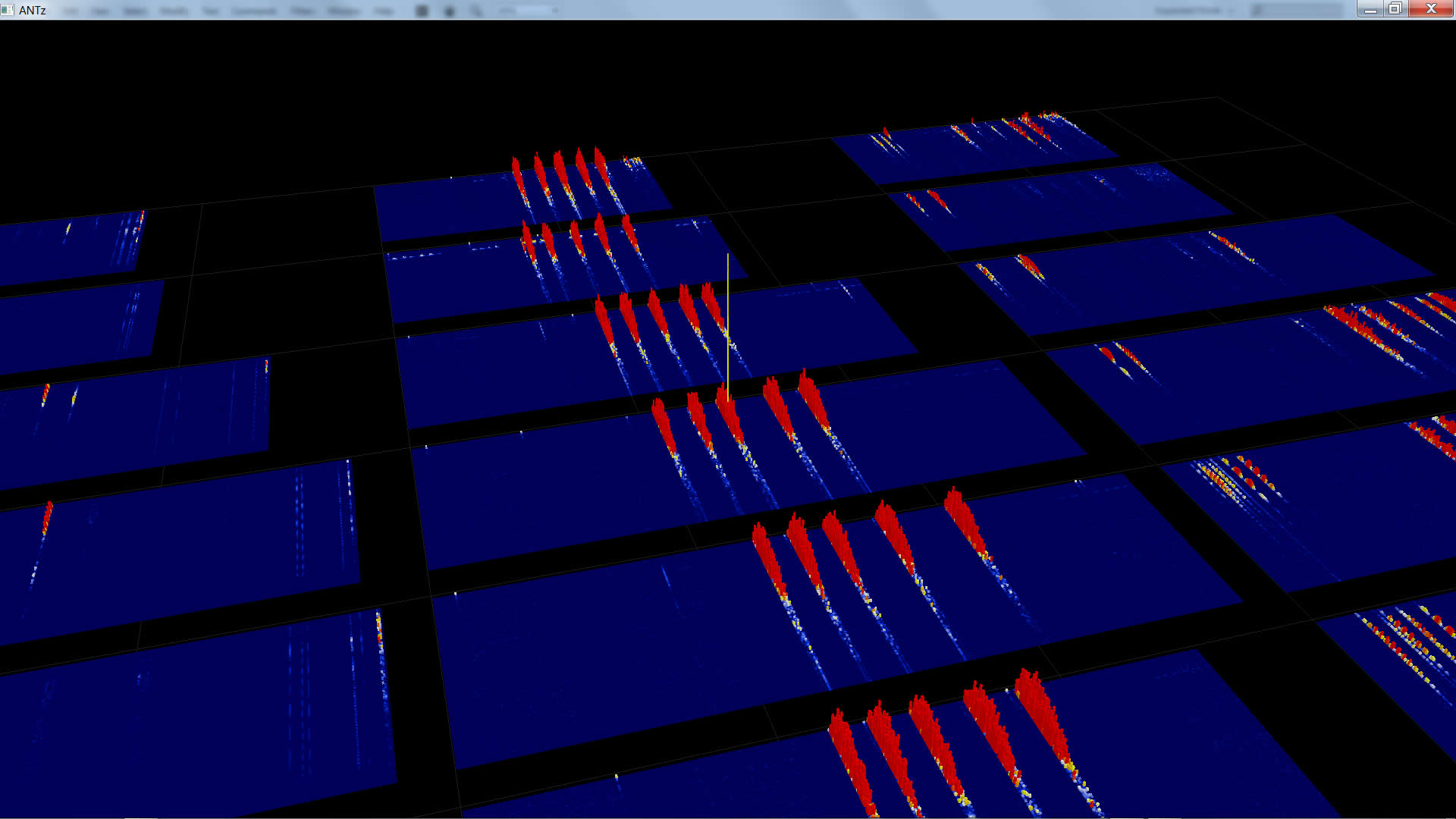1456x819 pixels.
Task: Restore down the ANTz window
Action: pos(1395,9)
